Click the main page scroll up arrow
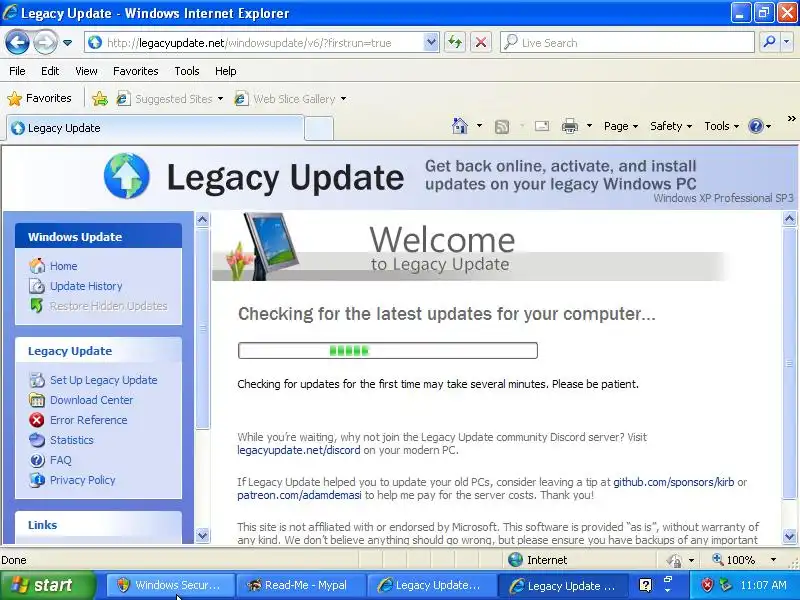800x600 pixels. [790, 219]
